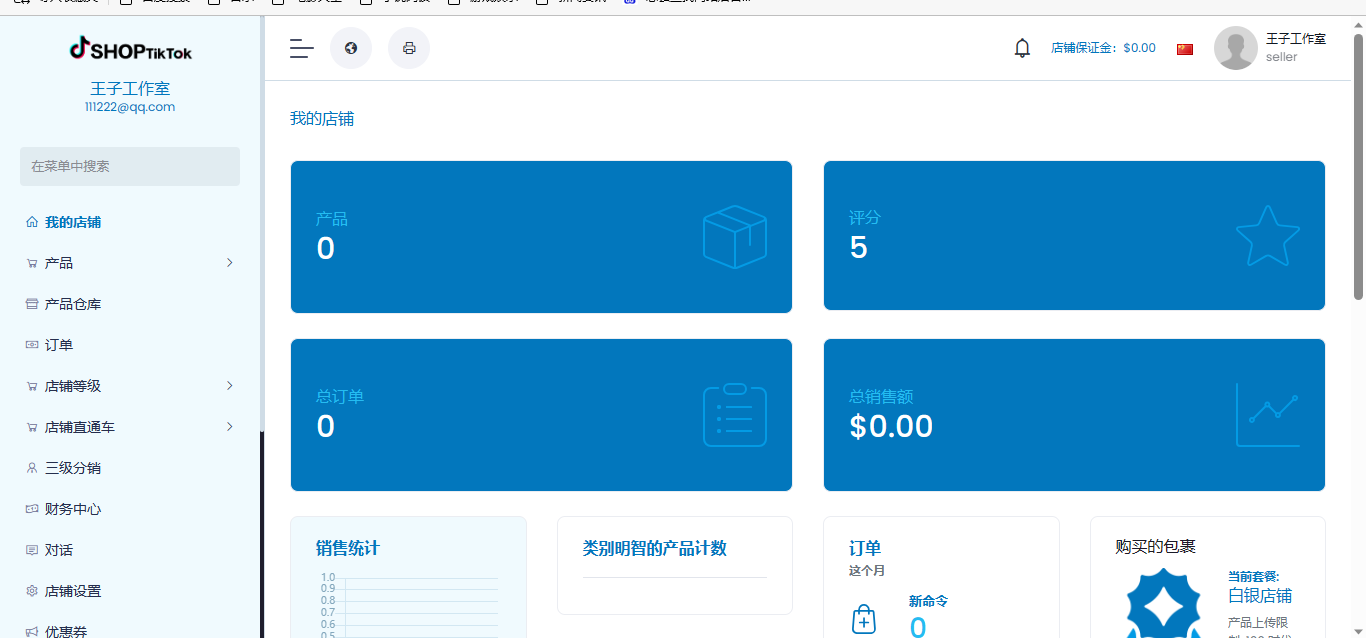1366x638 pixels.
Task: Click the SHOP TikTok logo
Action: pos(130,49)
